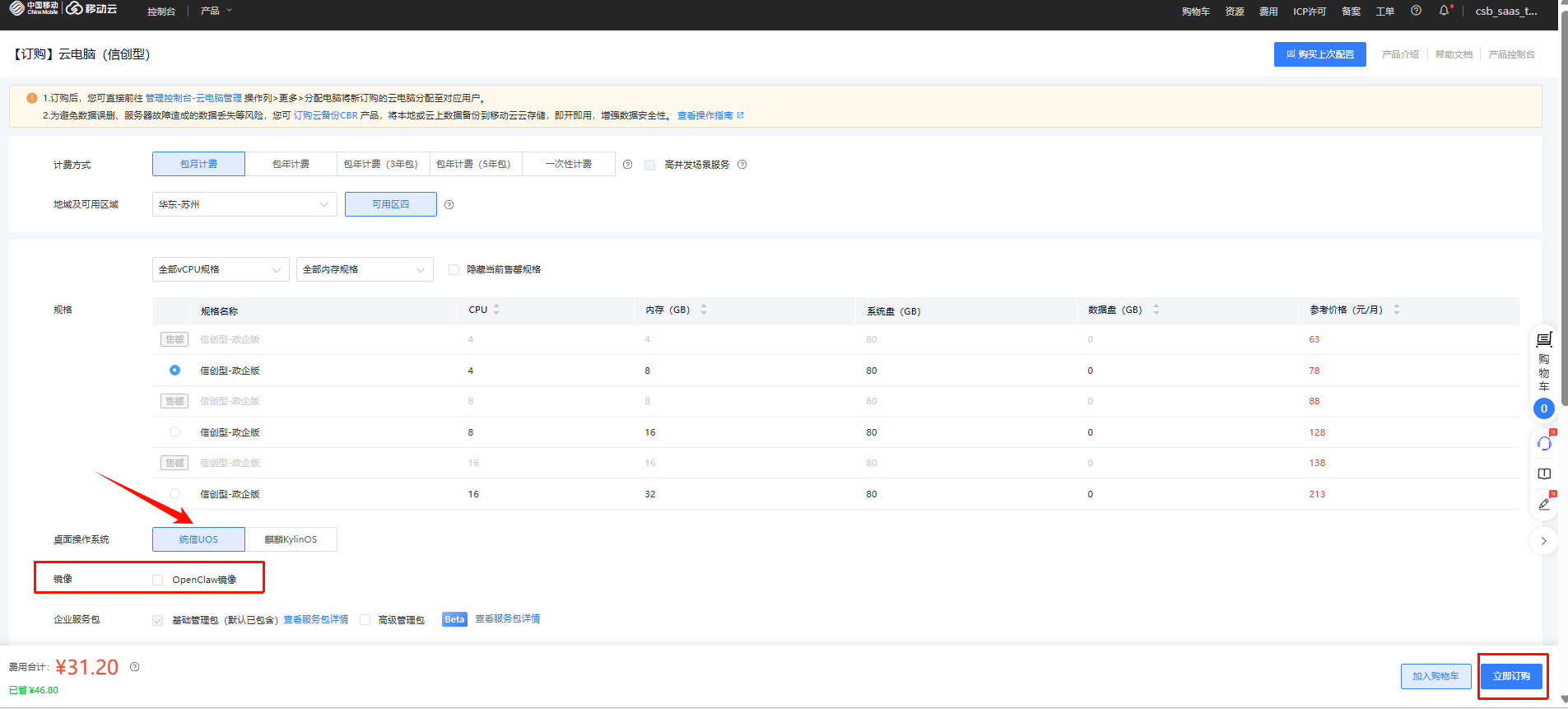Open 产品控制台 link
This screenshot has width=1568, height=709.
pos(1511,54)
